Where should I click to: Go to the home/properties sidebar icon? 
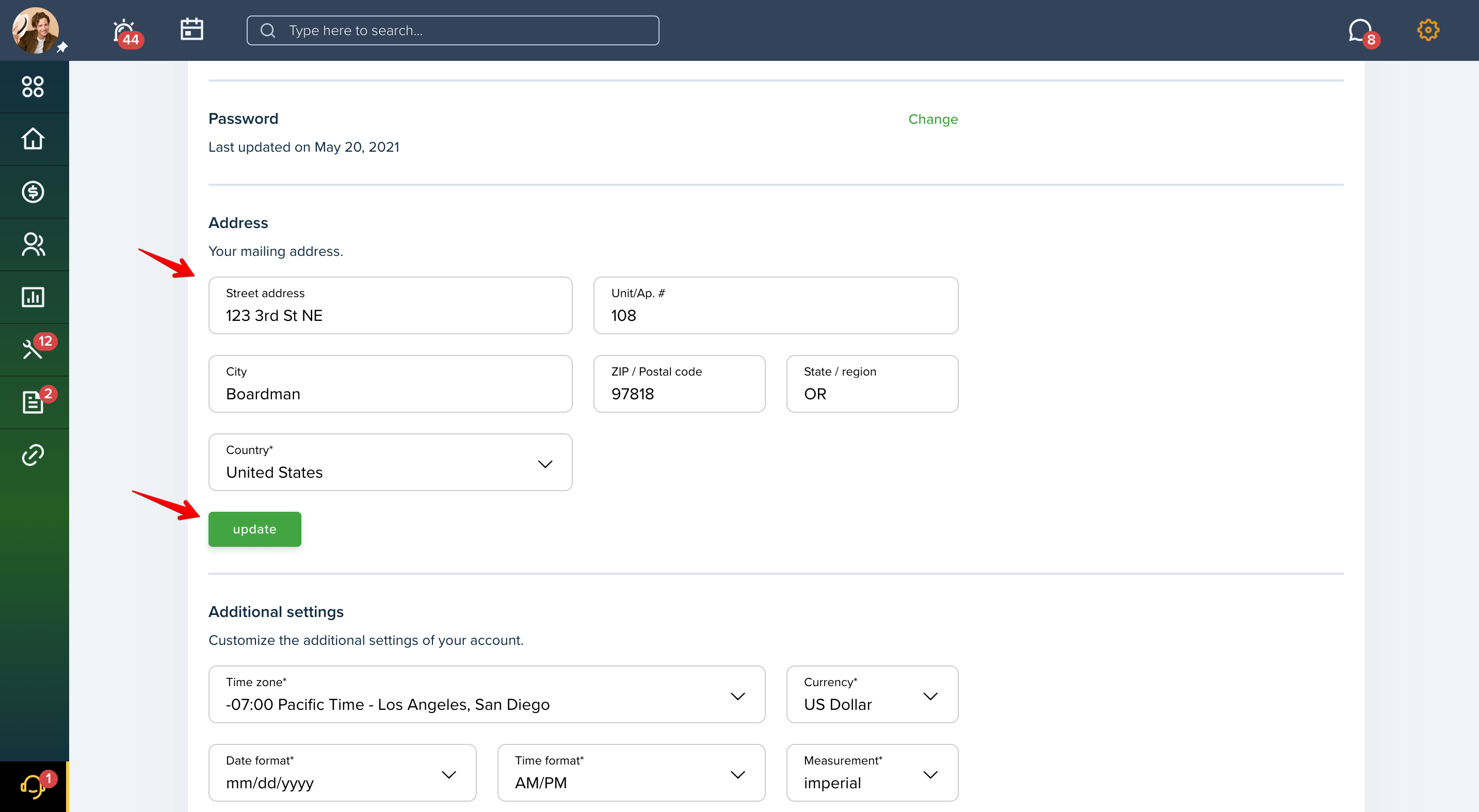pyautogui.click(x=33, y=139)
